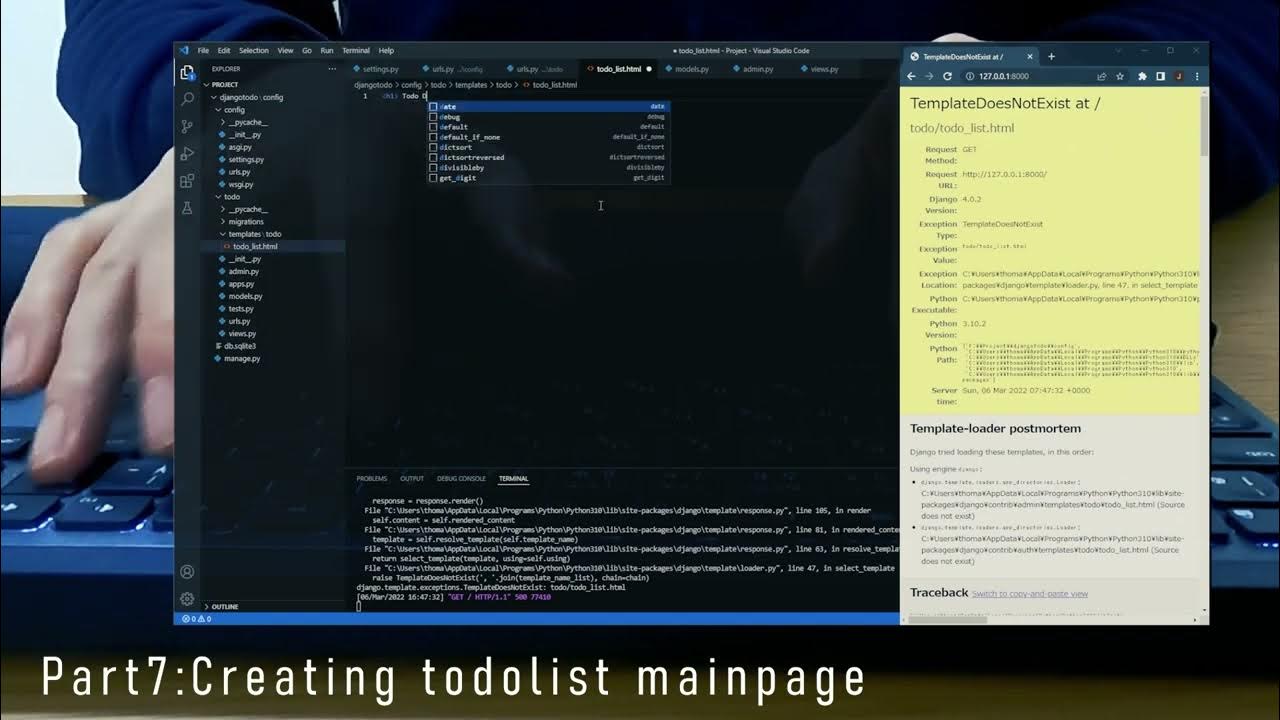Choose 'default_if_none' autocomplete suggestion
The width and height of the screenshot is (1280, 720).
pyautogui.click(x=548, y=137)
